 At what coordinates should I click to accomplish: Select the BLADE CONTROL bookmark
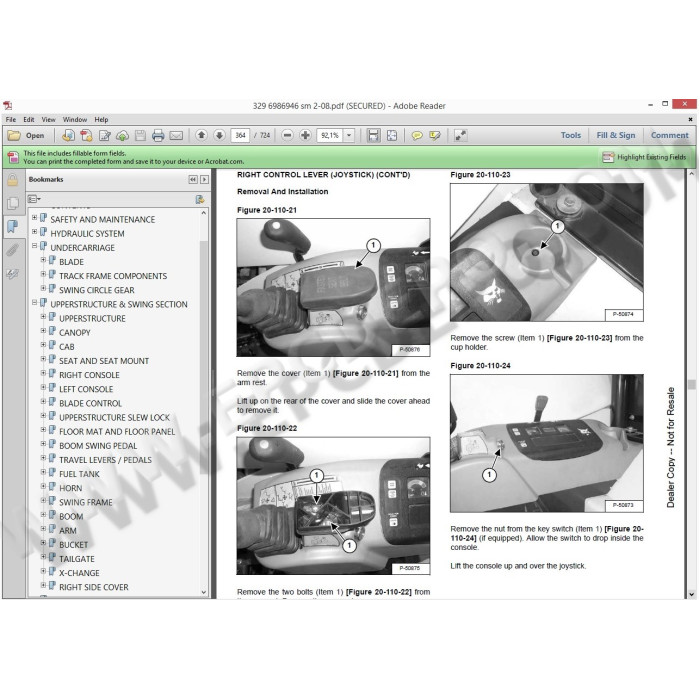click(x=91, y=403)
